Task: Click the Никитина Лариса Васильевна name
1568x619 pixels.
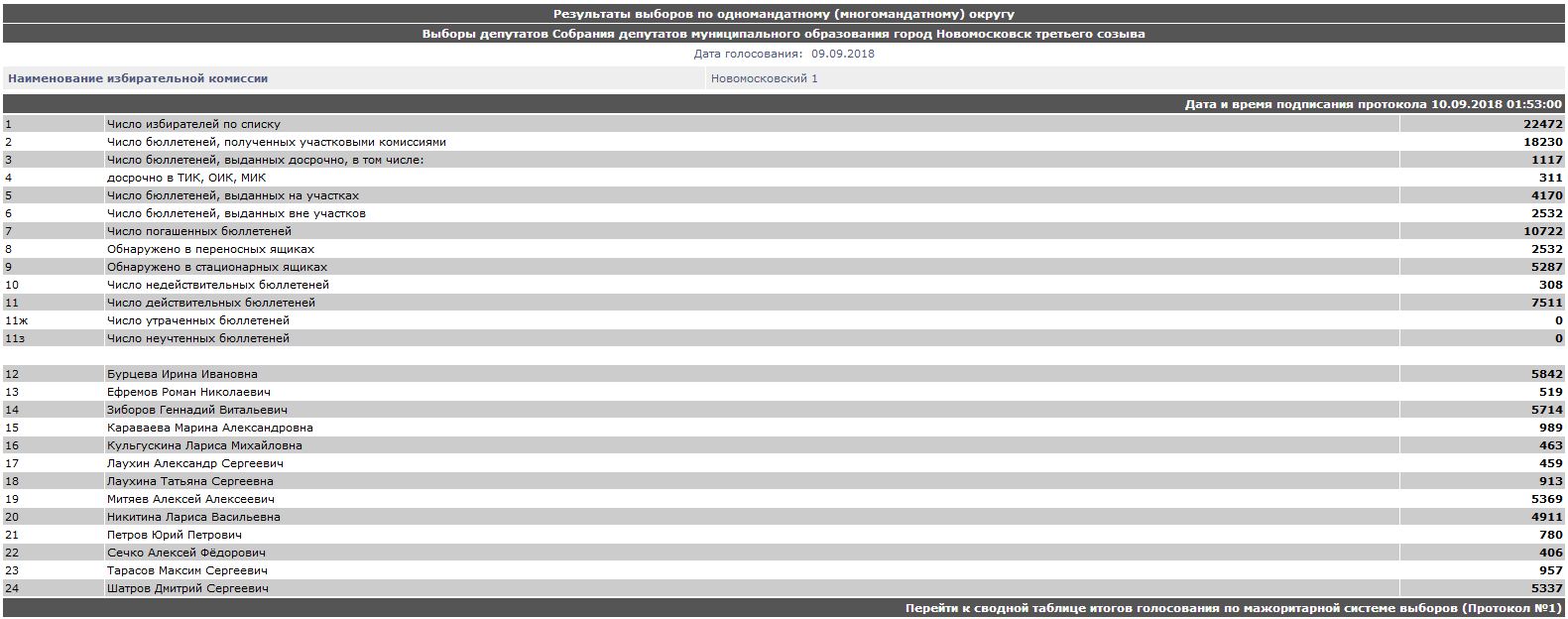Action: (193, 517)
